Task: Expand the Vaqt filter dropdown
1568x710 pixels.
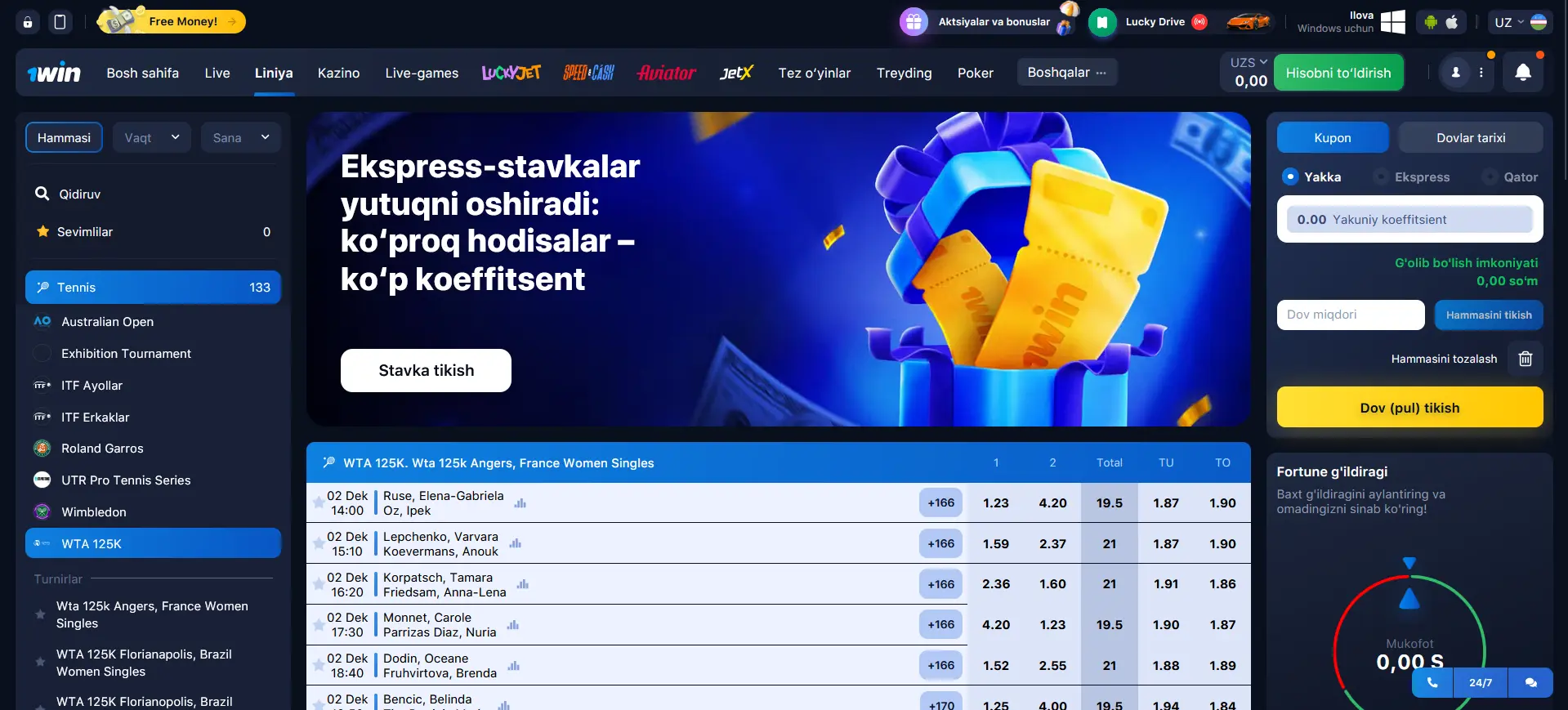Action: (x=151, y=137)
